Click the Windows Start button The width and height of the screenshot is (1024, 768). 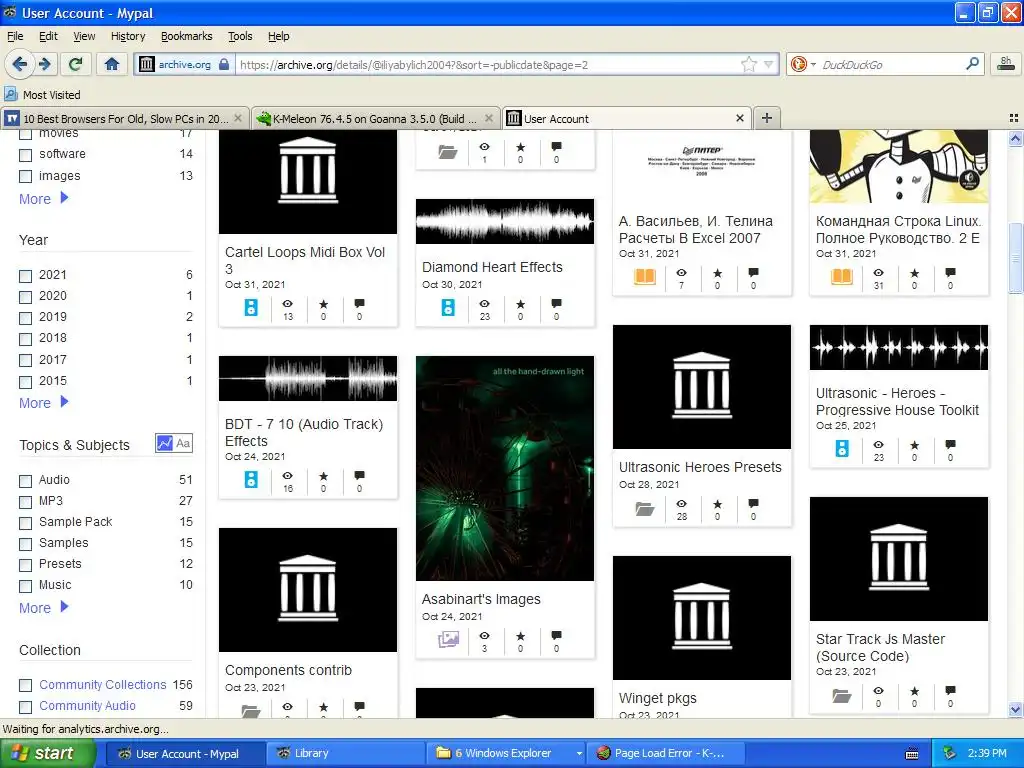coord(48,753)
